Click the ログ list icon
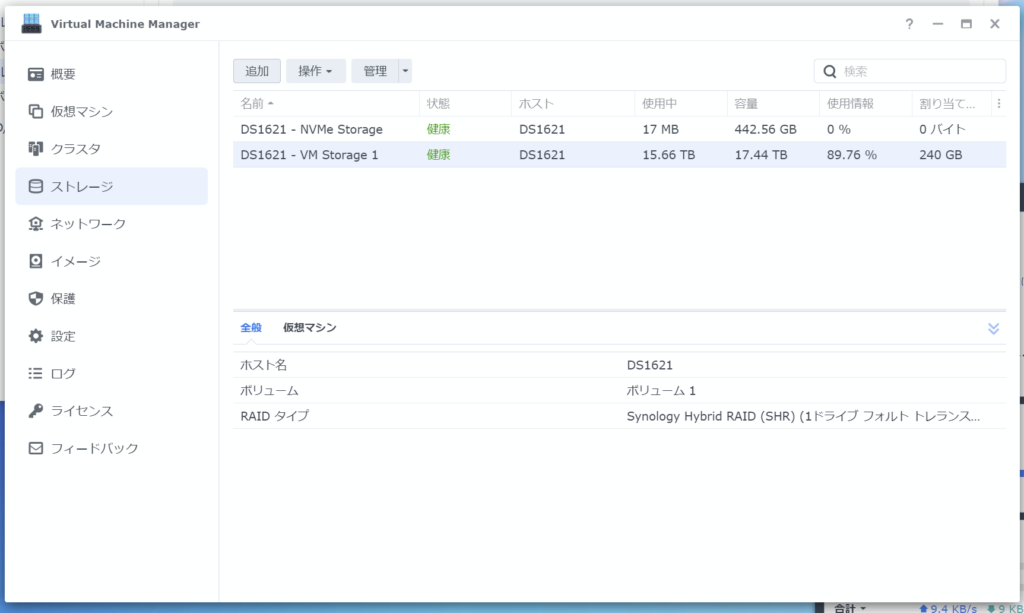This screenshot has height=613, width=1024. click(x=35, y=373)
